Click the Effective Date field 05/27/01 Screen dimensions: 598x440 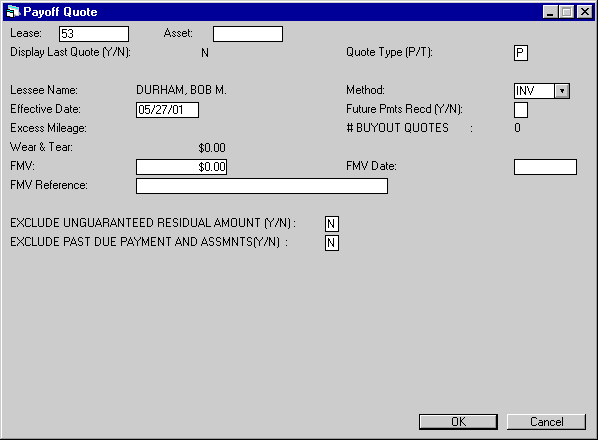[167, 110]
